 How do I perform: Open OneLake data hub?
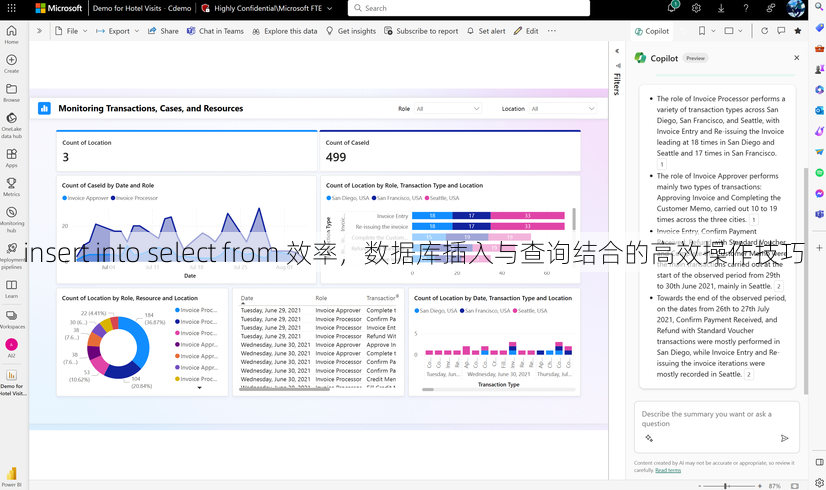(12, 125)
